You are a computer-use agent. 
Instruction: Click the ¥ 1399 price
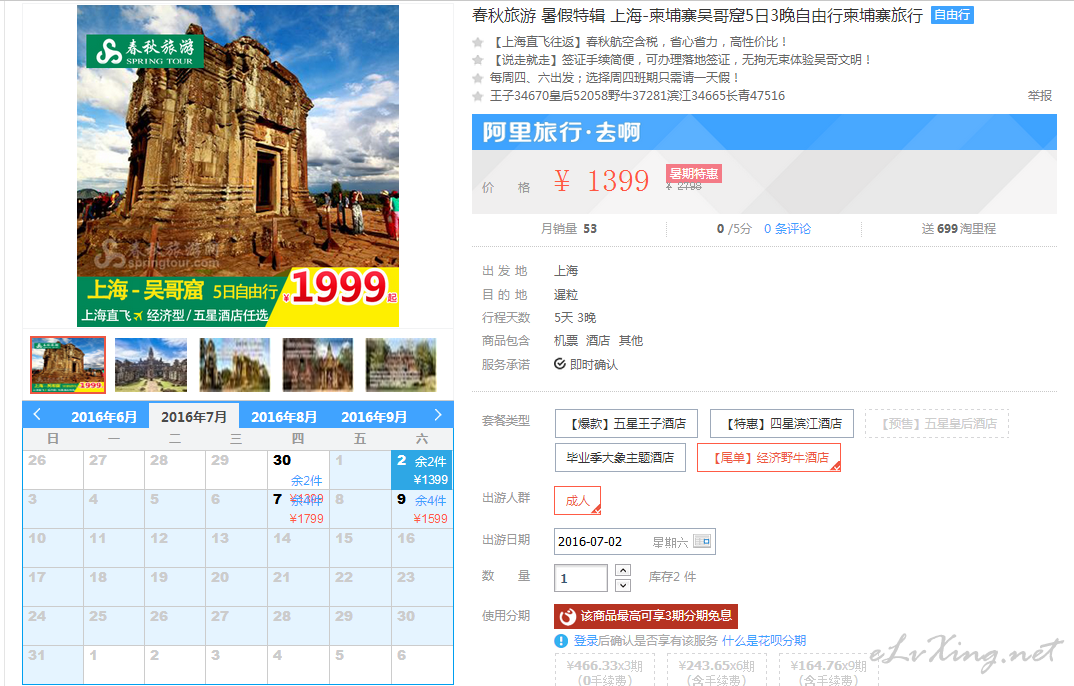601,181
